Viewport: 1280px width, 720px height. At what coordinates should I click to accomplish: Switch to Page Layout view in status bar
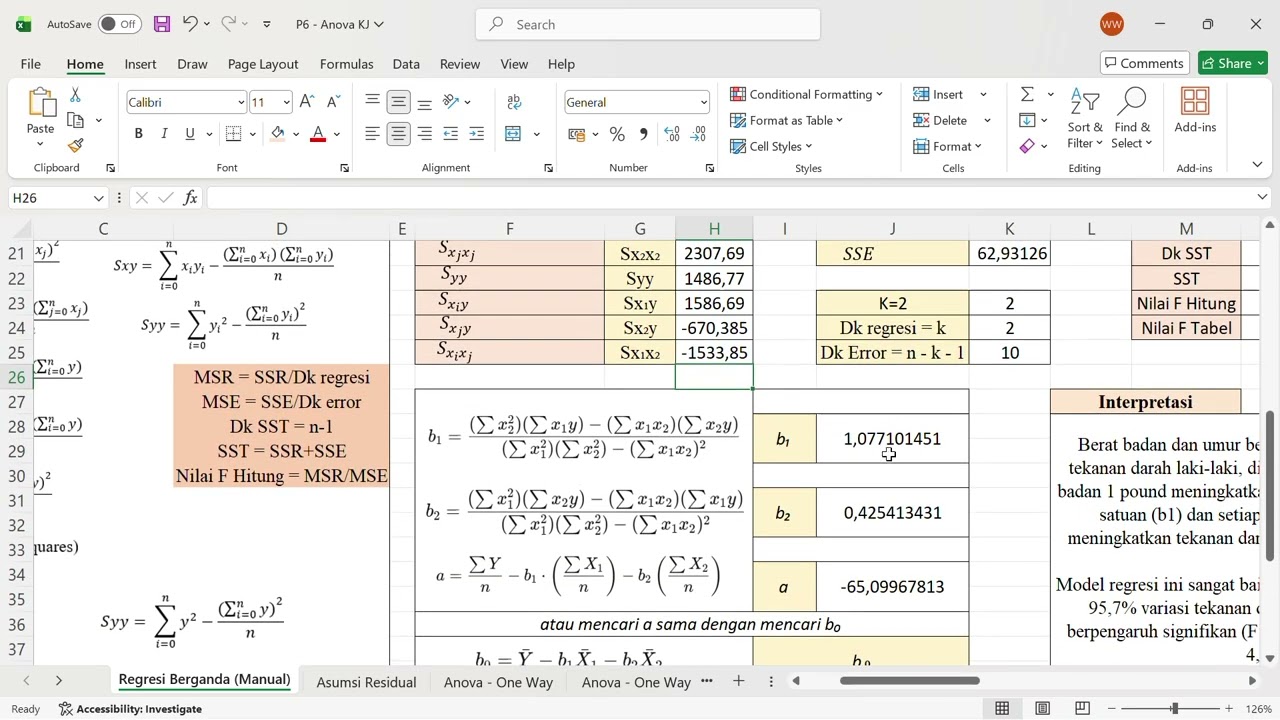(x=1042, y=709)
